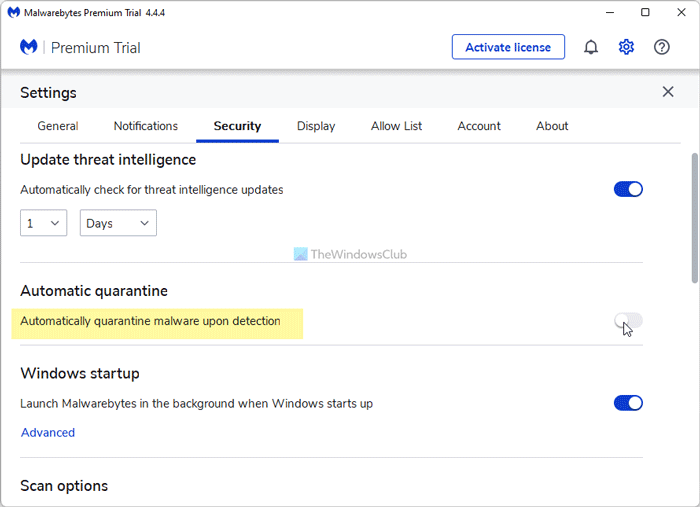700x507 pixels.
Task: Maximize the Malwarebytes window
Action: (645, 12)
